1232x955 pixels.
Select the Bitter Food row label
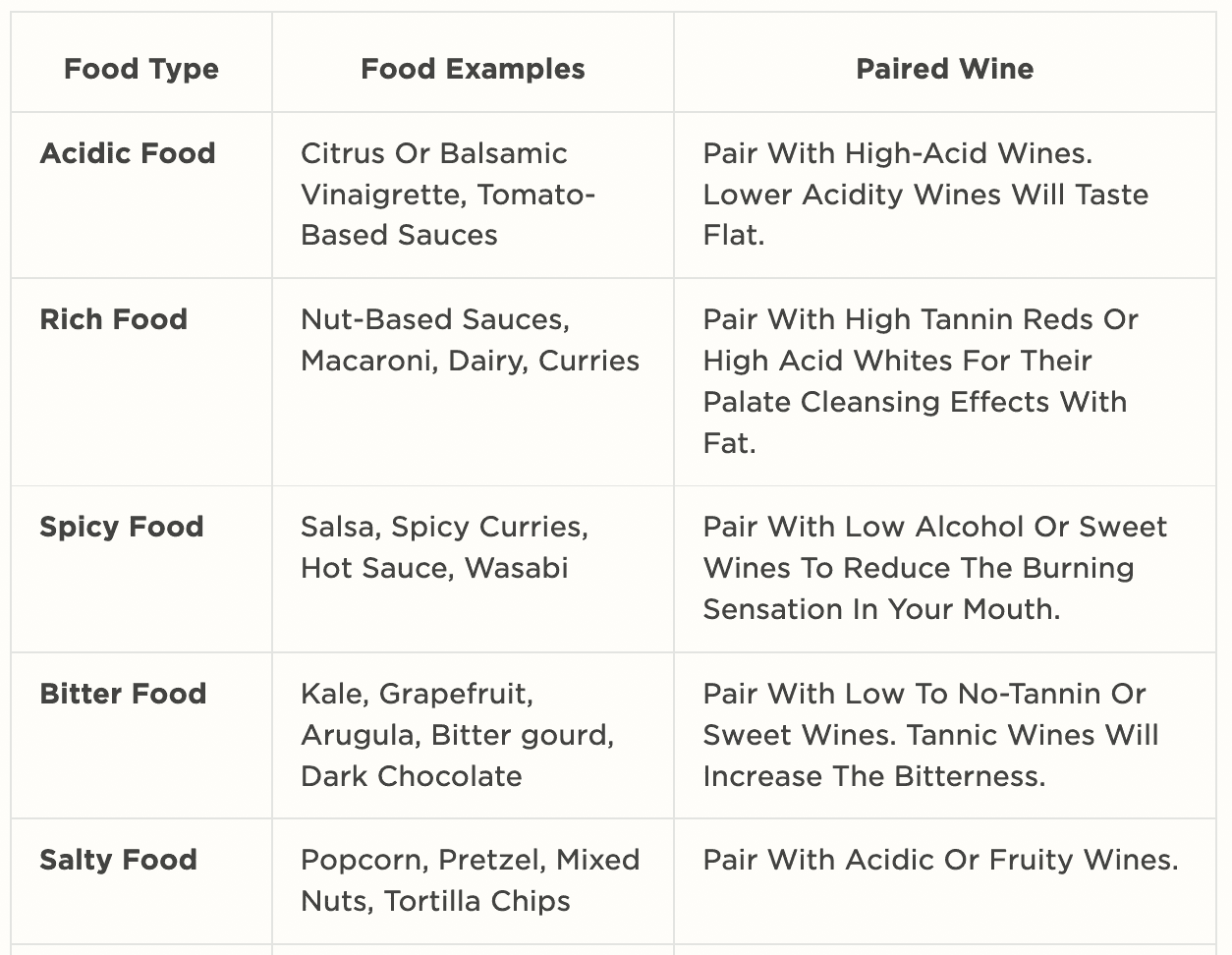(123, 694)
